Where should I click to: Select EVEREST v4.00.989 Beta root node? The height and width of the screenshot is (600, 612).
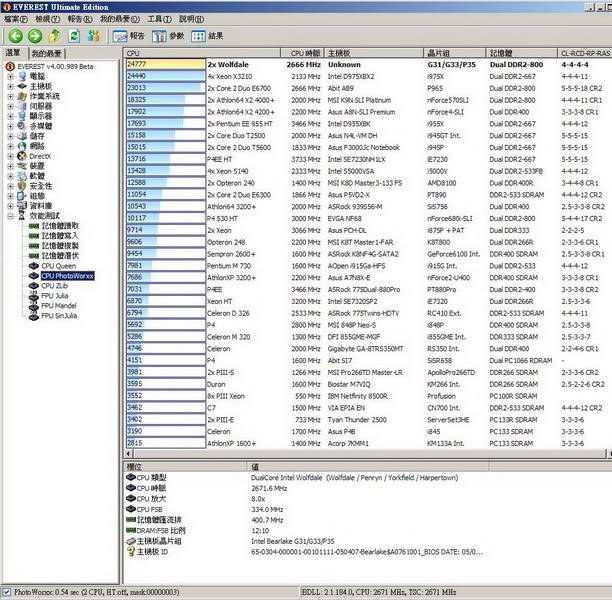coord(55,67)
